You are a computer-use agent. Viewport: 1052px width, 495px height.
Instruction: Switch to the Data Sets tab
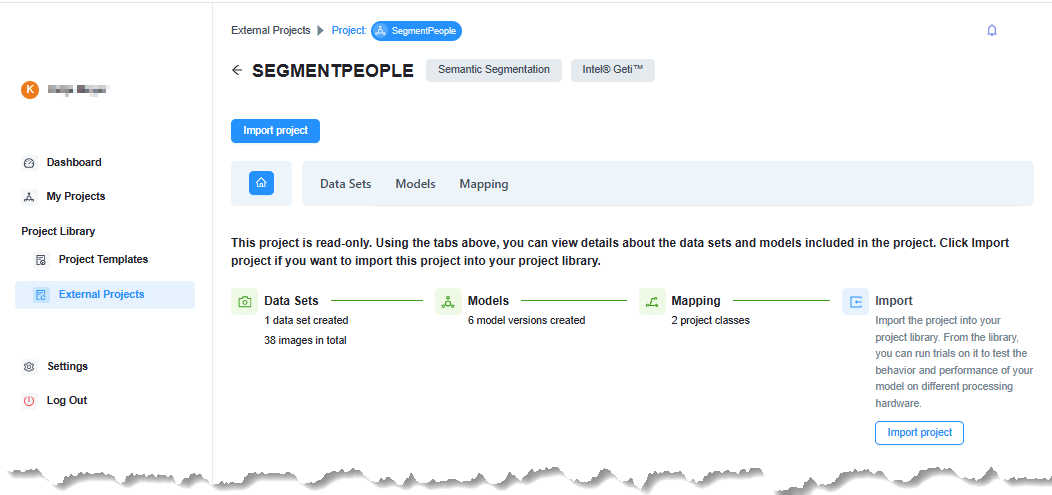point(345,184)
